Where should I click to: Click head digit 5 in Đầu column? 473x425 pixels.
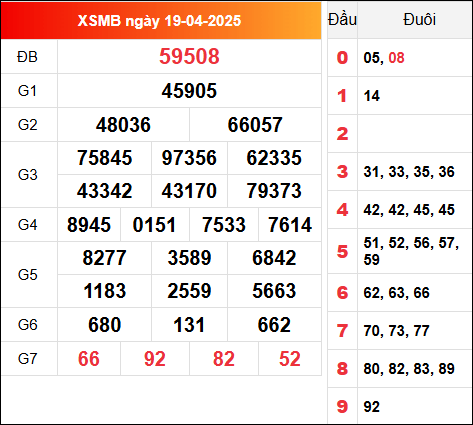click(x=342, y=251)
